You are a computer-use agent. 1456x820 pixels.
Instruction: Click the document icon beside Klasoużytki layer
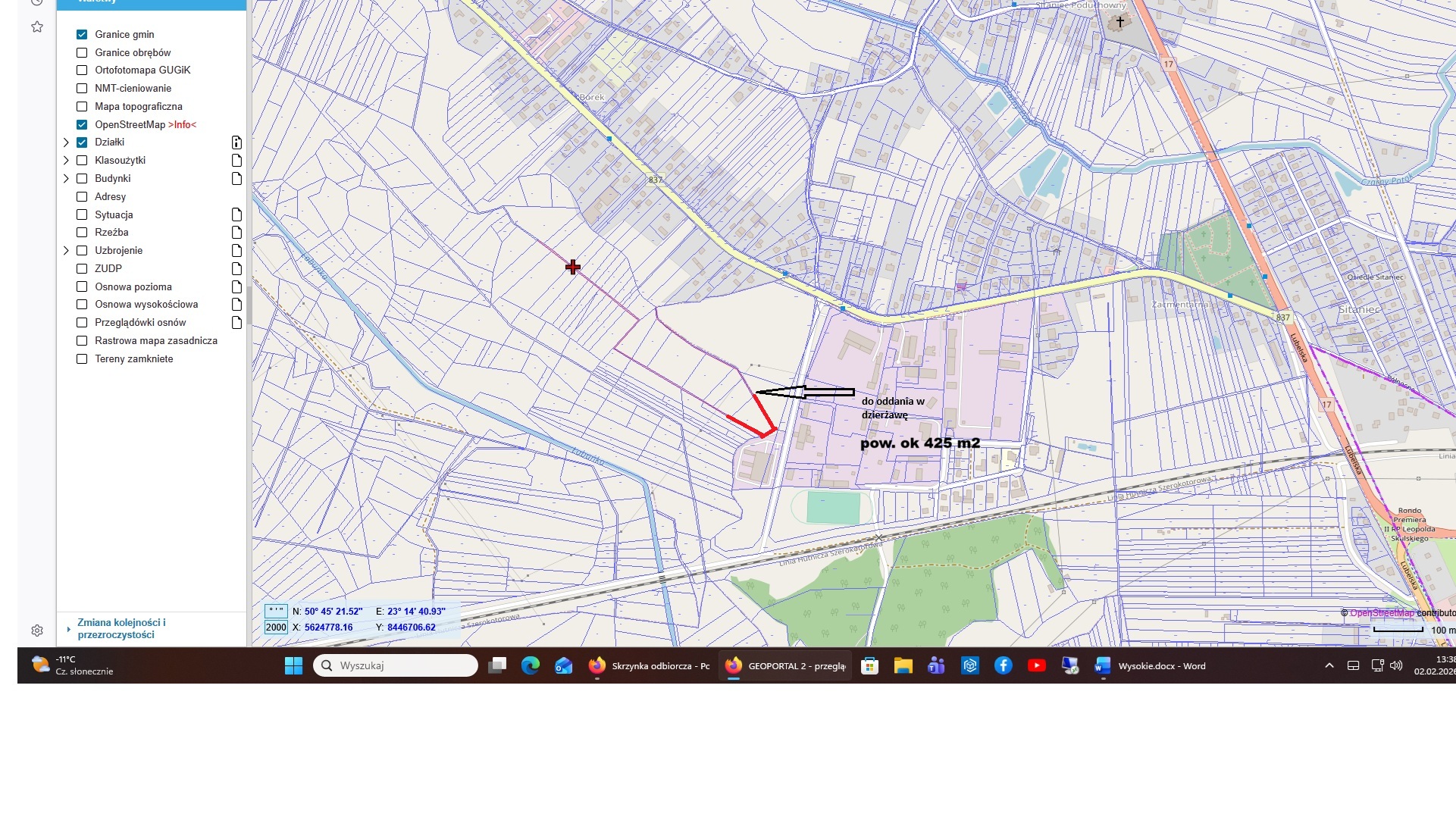coord(236,161)
